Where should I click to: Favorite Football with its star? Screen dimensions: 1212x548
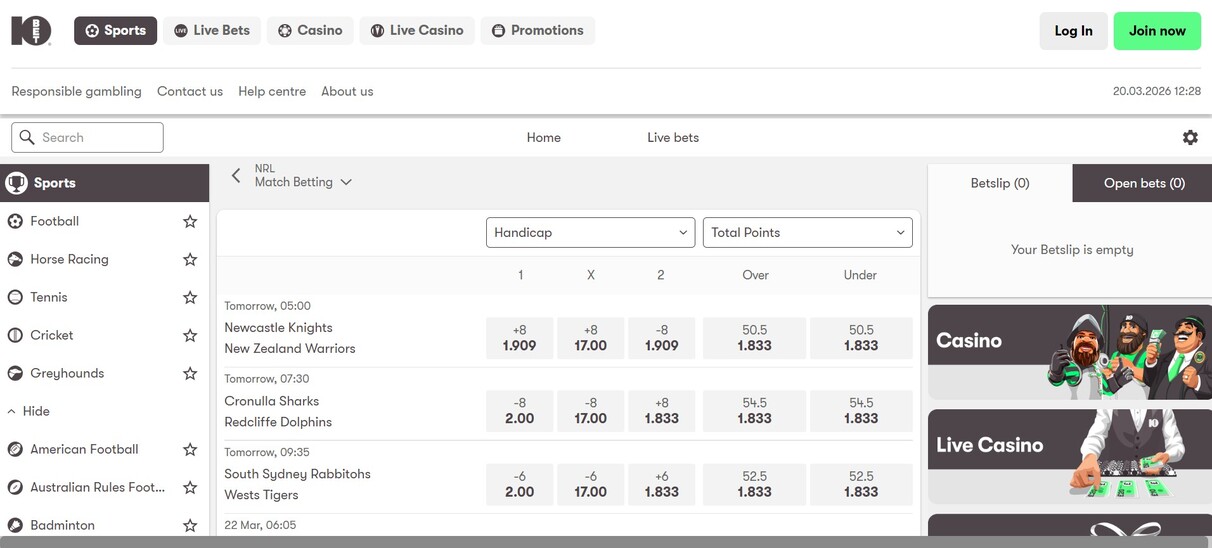pos(190,221)
